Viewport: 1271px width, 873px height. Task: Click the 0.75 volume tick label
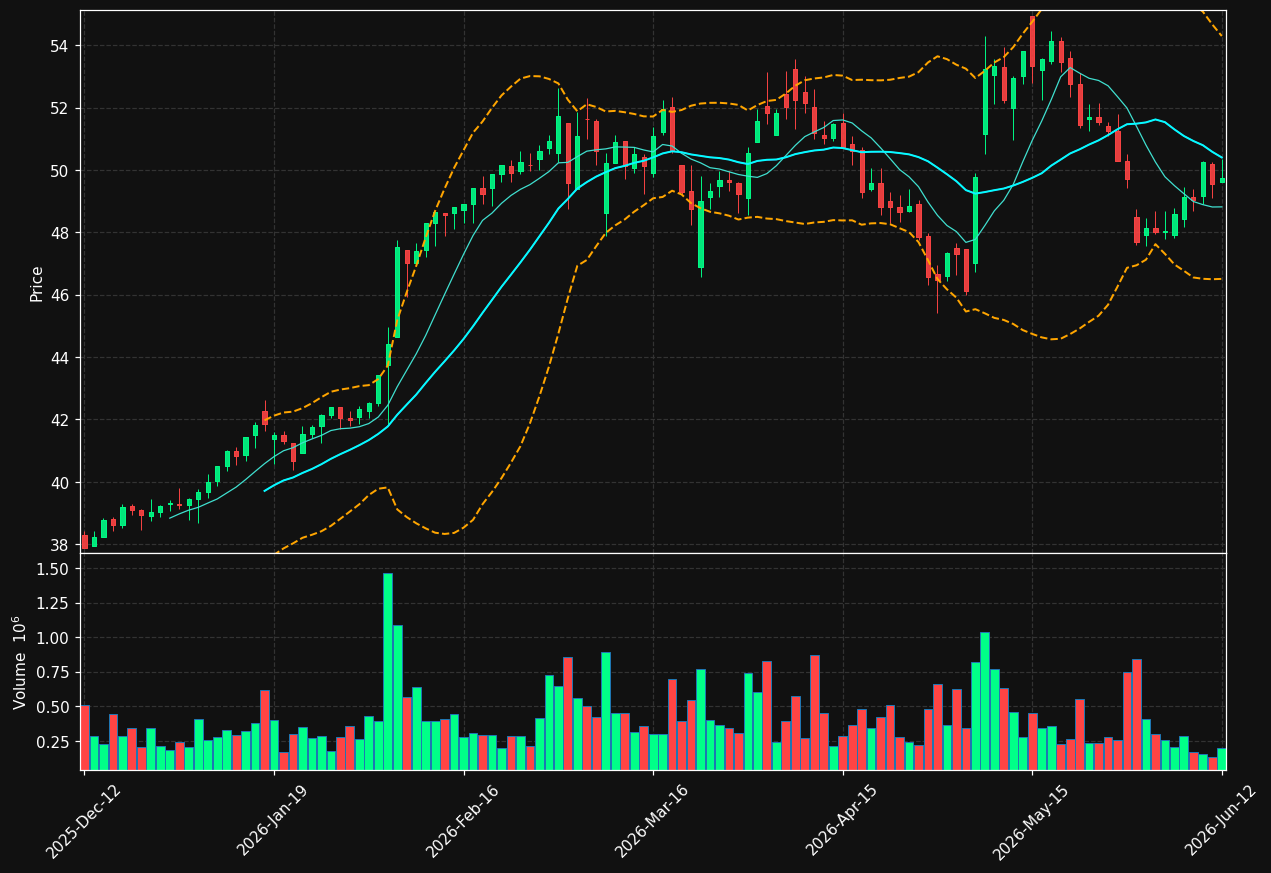(x=53, y=672)
